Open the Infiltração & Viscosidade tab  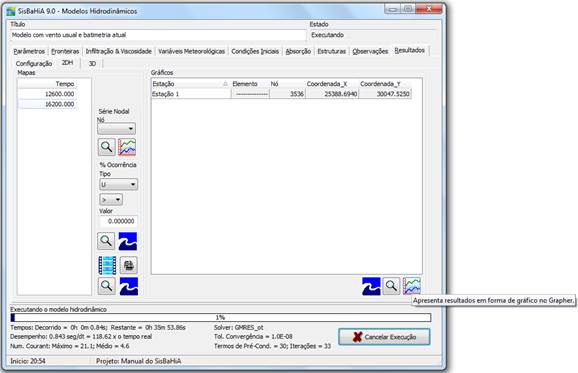(x=119, y=51)
